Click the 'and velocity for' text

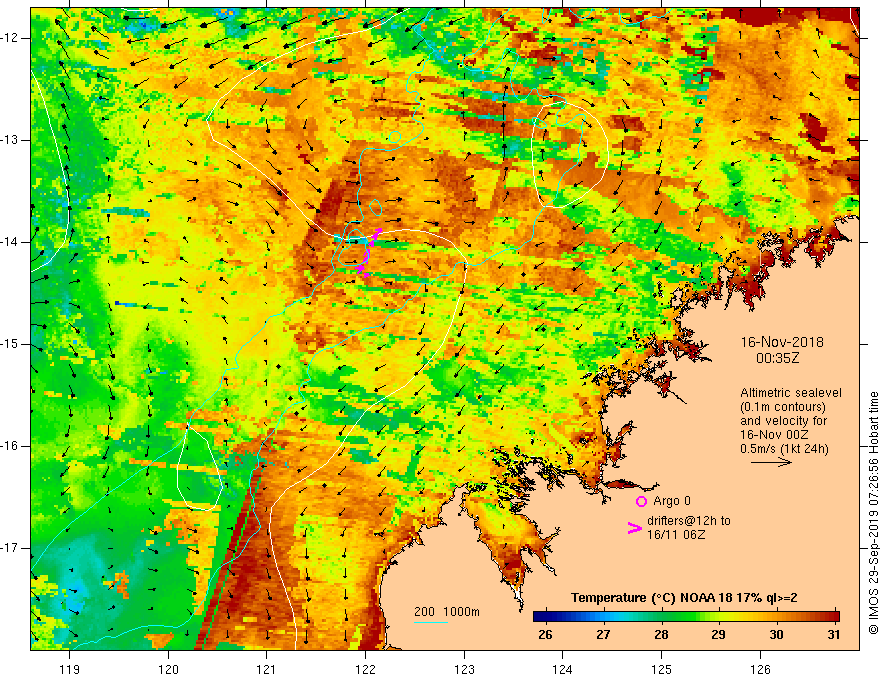click(783, 421)
